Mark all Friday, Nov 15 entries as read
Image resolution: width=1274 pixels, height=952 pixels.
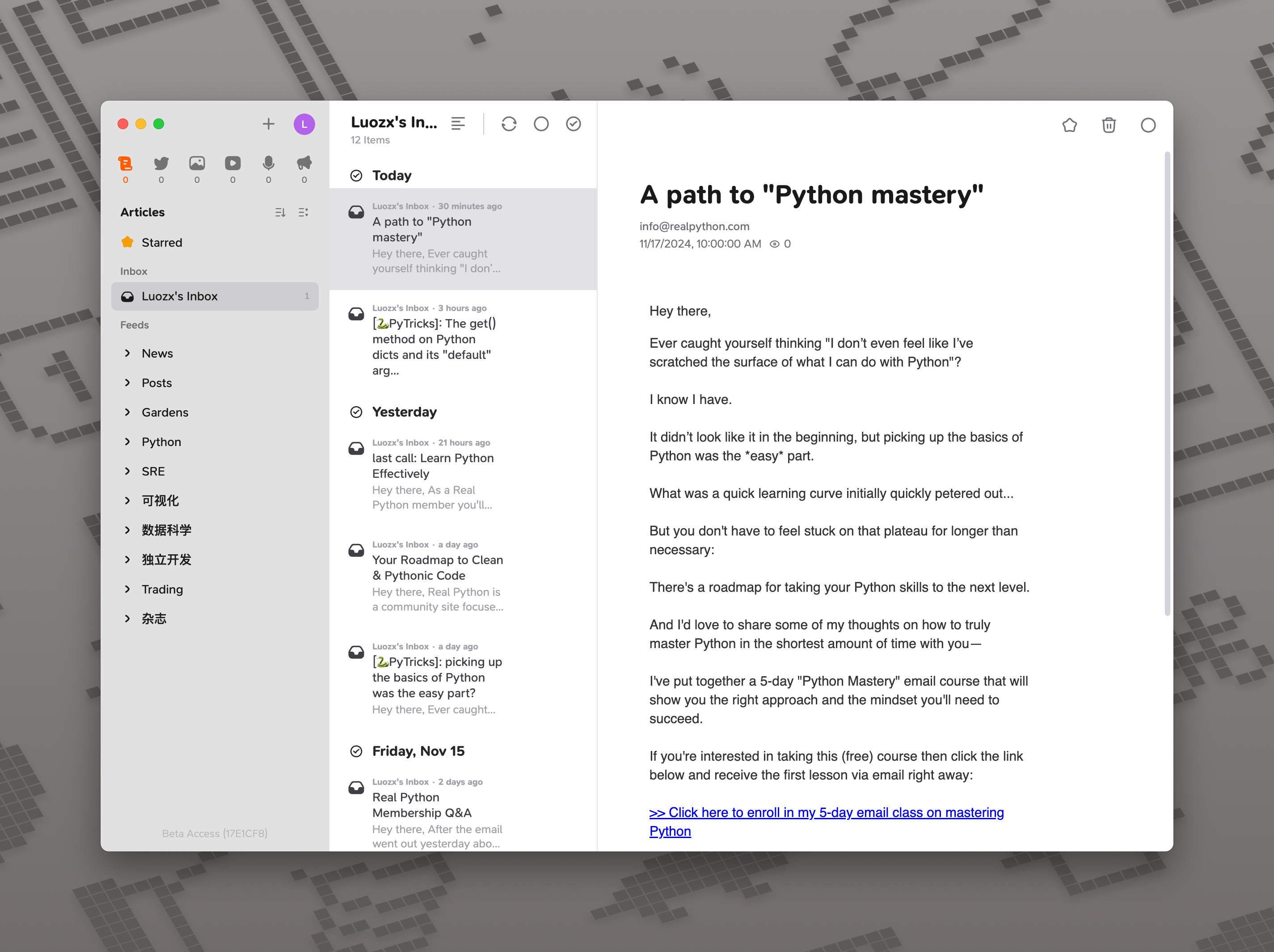click(357, 752)
